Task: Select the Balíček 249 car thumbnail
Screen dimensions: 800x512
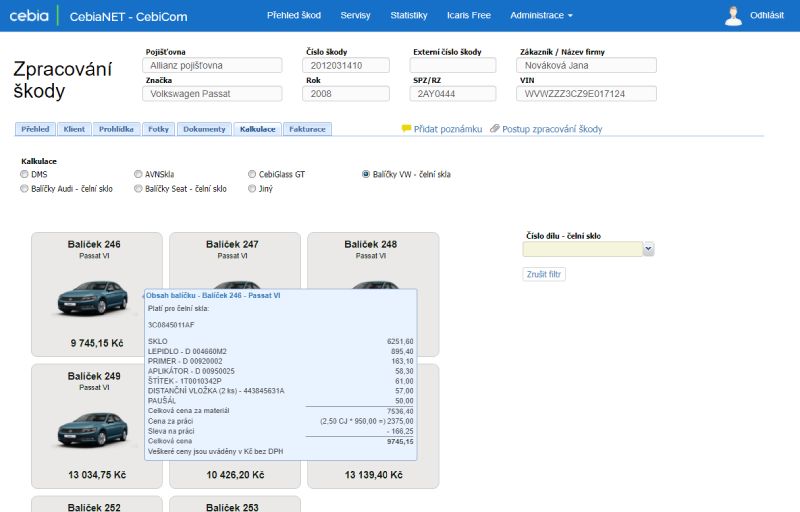Action: (x=93, y=429)
